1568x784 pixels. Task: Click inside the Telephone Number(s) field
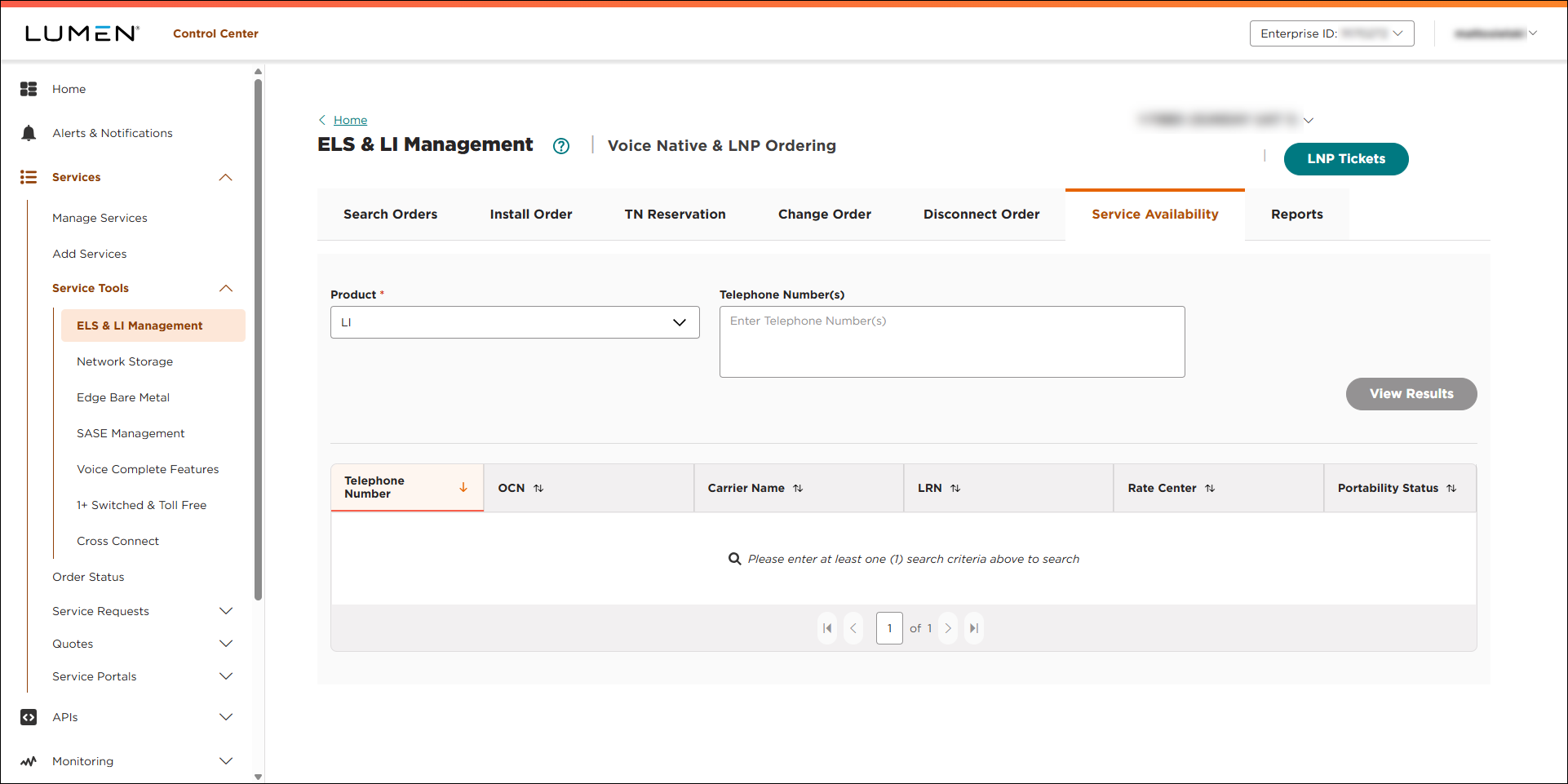[x=951, y=341]
